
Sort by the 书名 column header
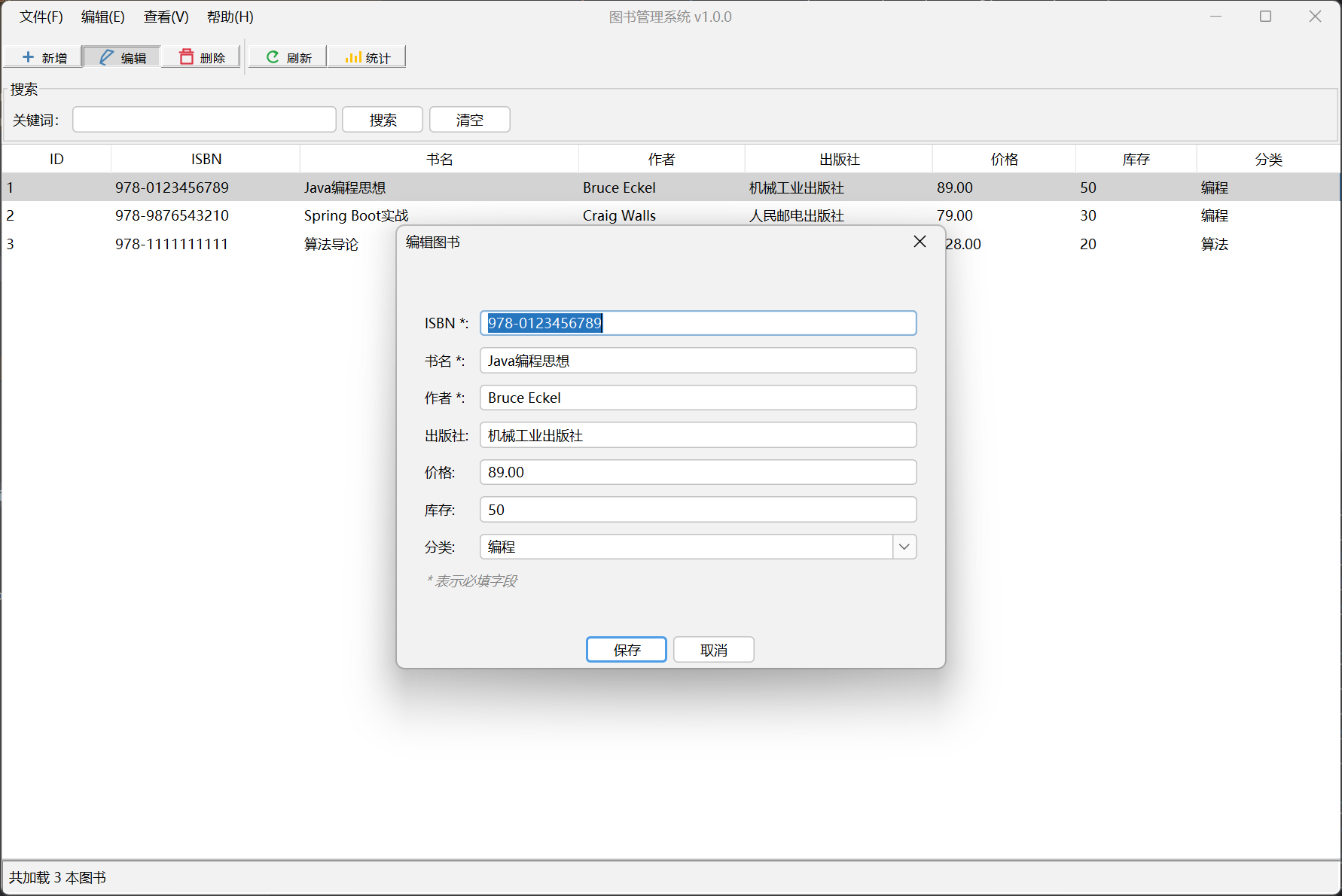439,159
